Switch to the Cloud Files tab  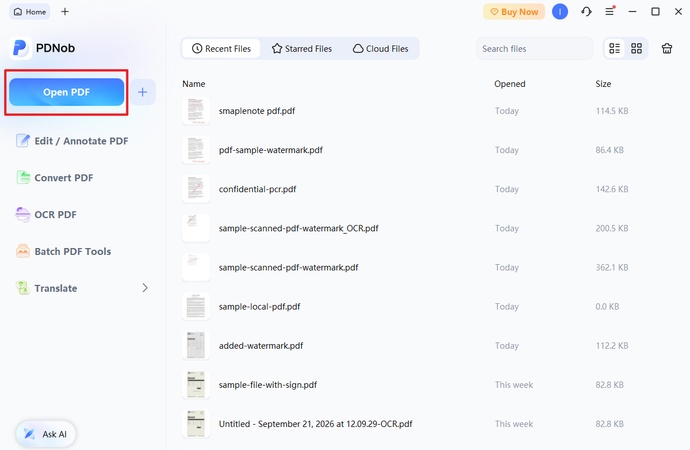pos(381,48)
